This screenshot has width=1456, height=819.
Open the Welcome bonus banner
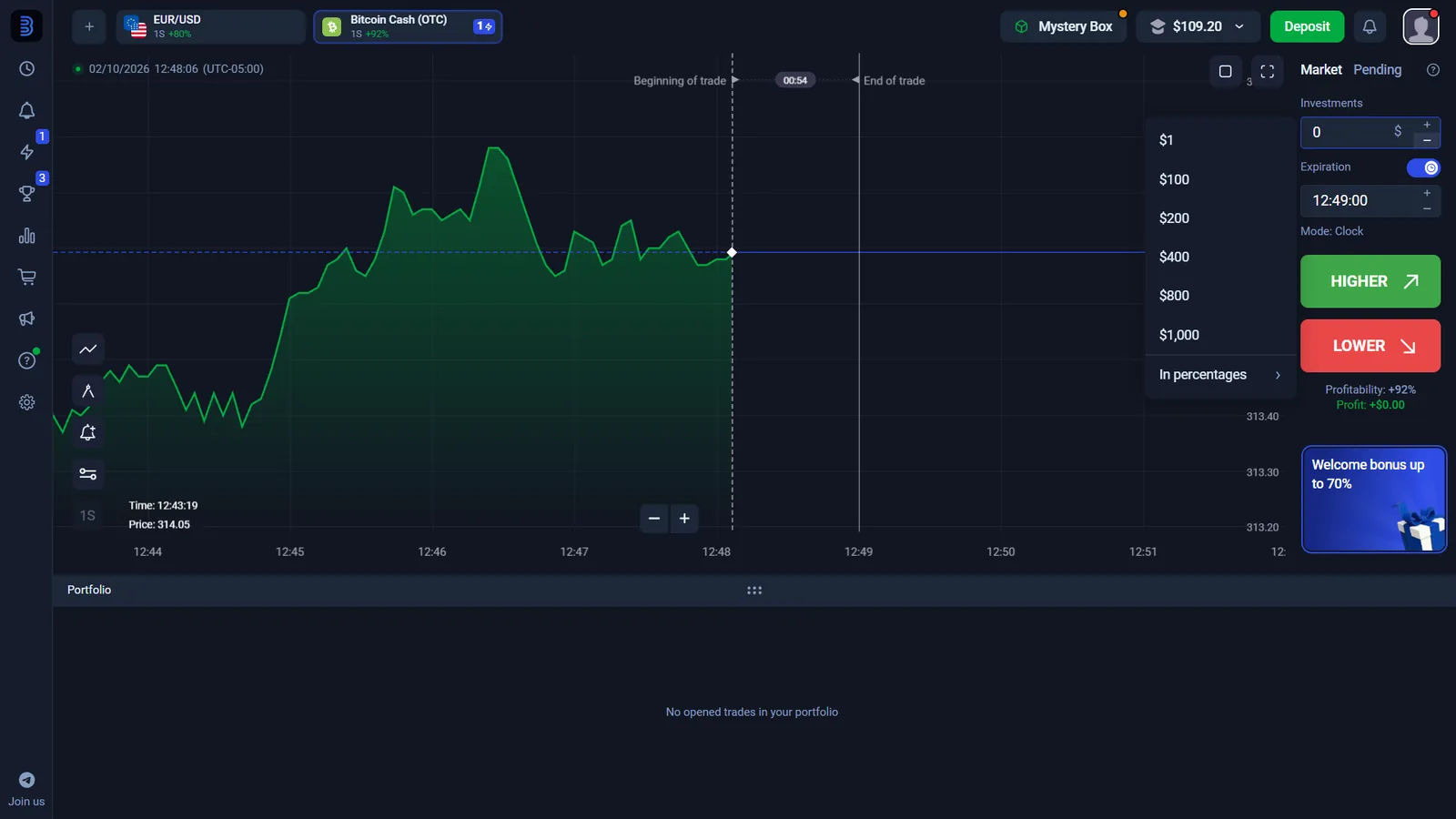(x=1374, y=500)
